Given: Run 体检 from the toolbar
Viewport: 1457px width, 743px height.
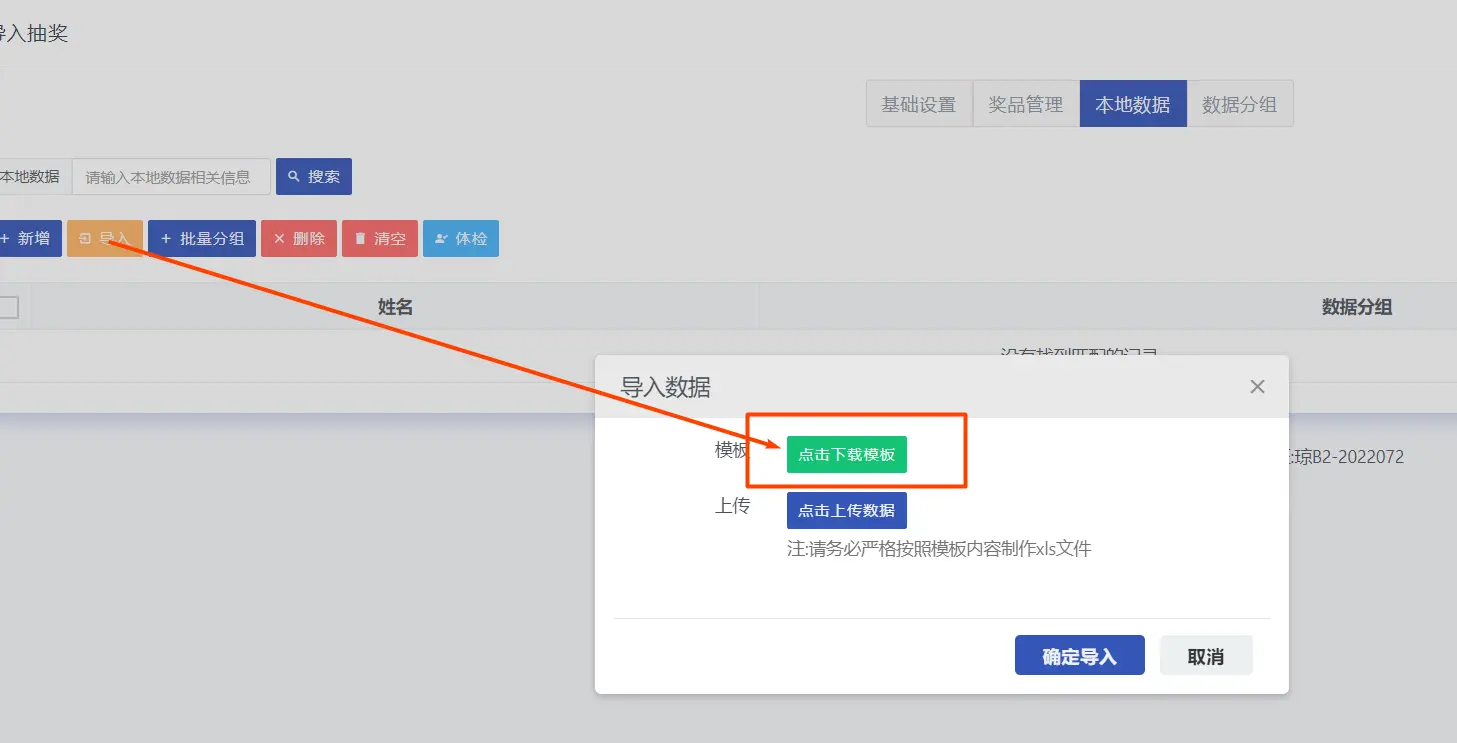Looking at the screenshot, I should (x=460, y=239).
